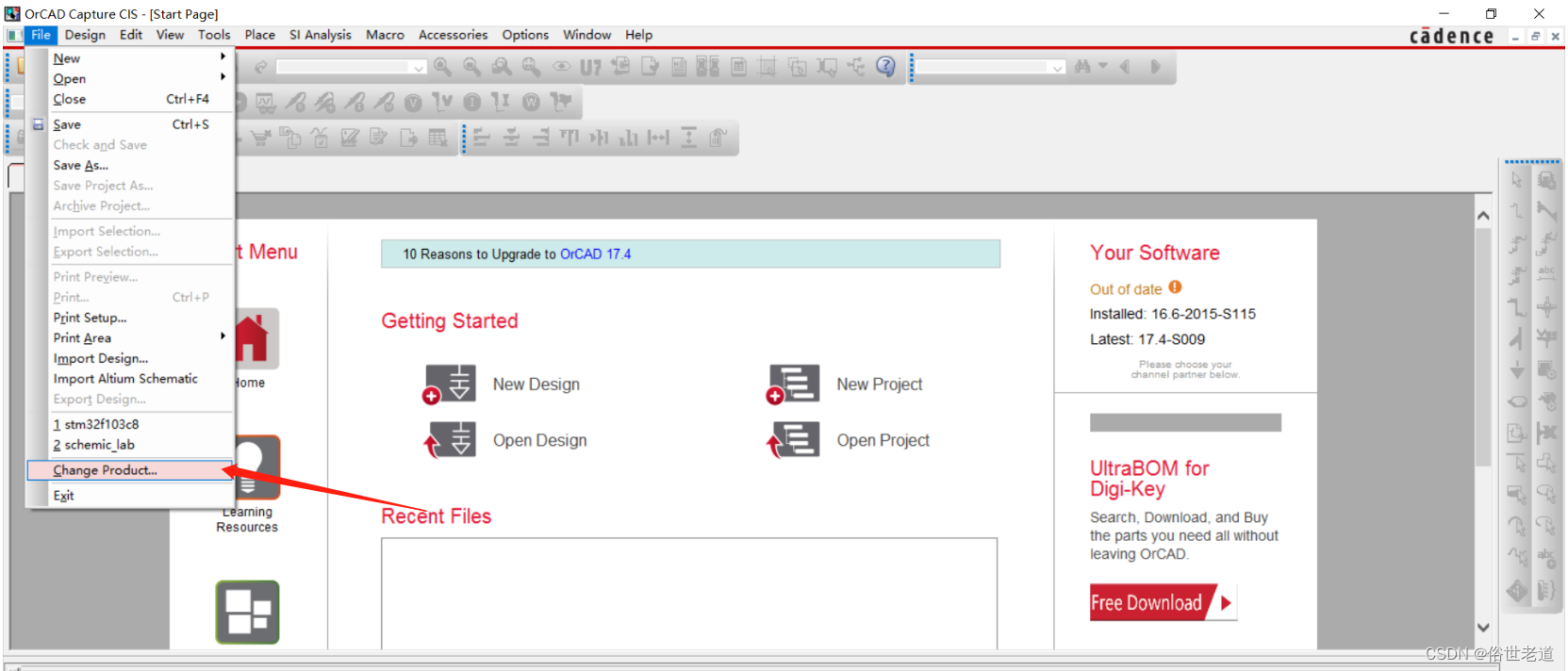Click the Align Right toolbar icon
Image resolution: width=1568 pixels, height=671 pixels.
541,138
